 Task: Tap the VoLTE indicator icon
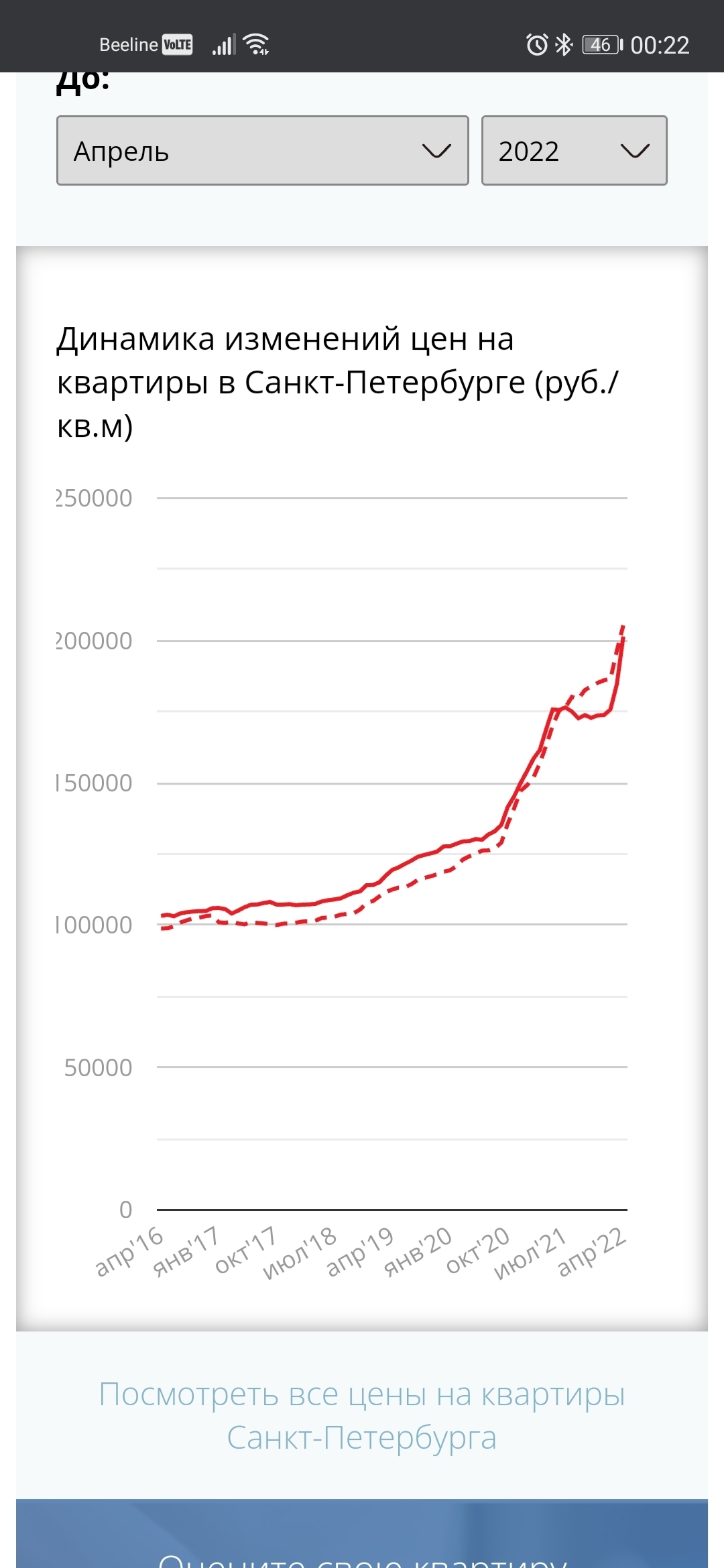pyautogui.click(x=178, y=45)
